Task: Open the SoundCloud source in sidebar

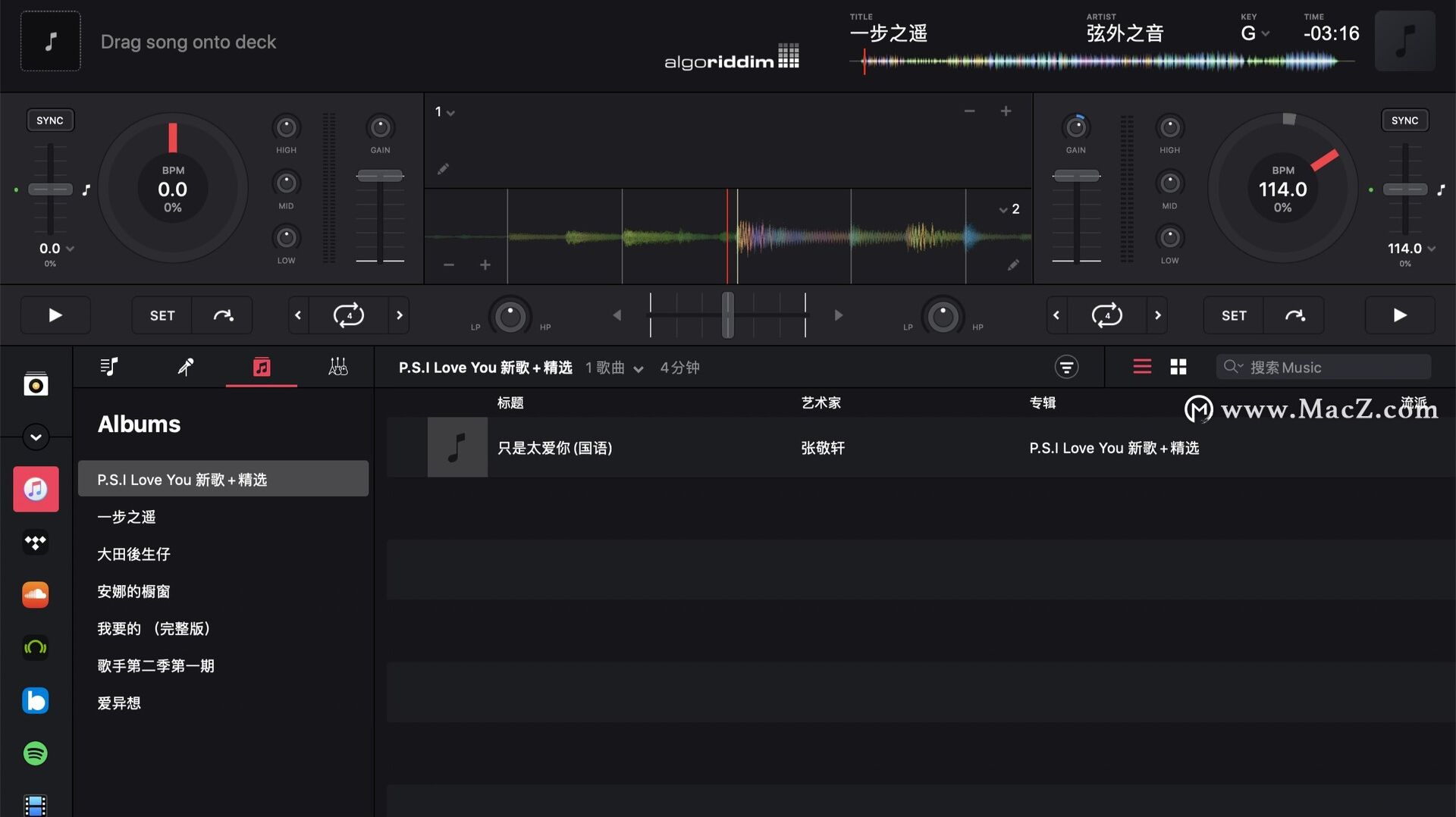Action: (36, 594)
